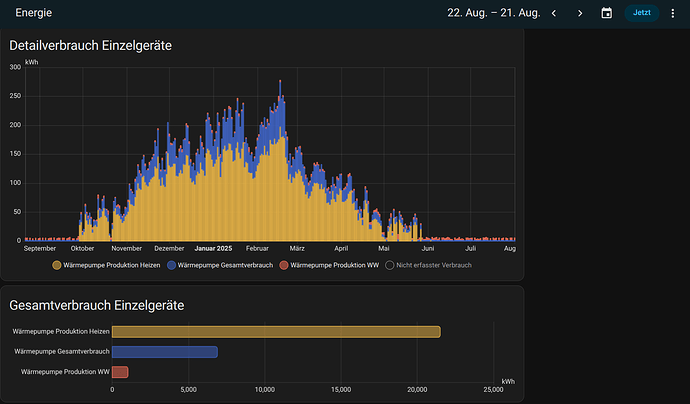Select the small red Produktion WW bar

click(x=120, y=372)
